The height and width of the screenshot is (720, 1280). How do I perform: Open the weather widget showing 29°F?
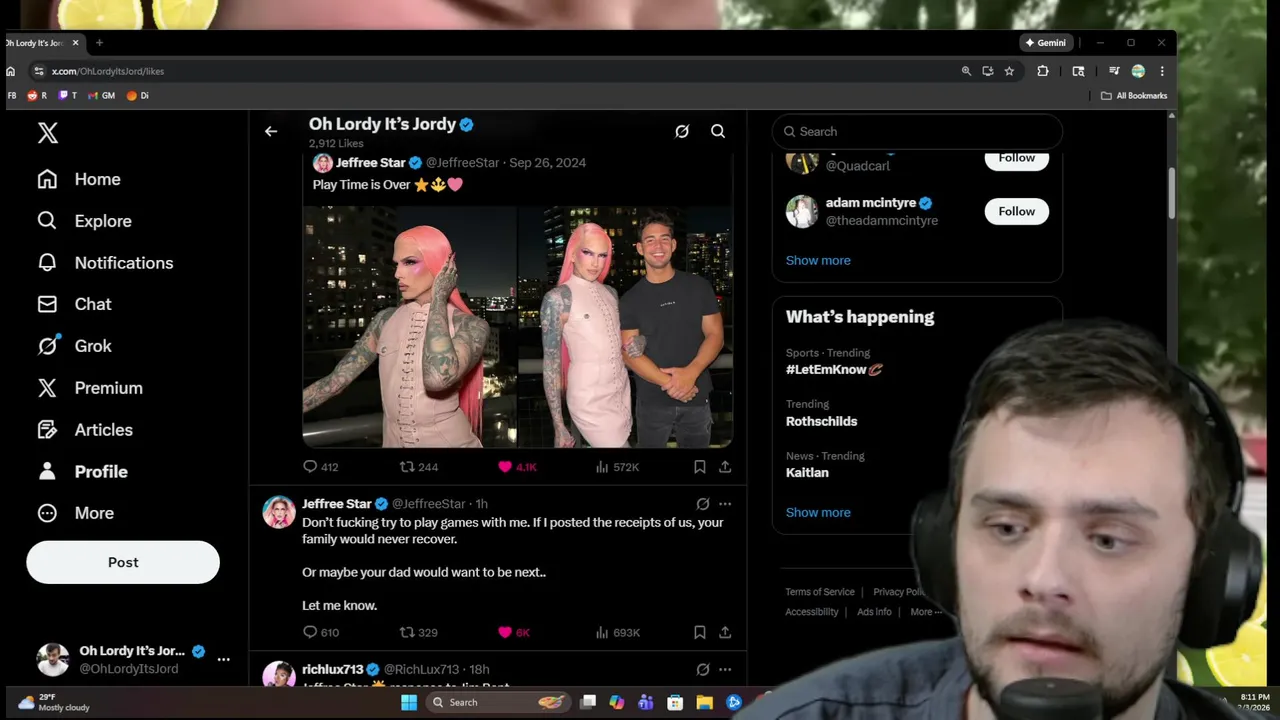55,702
